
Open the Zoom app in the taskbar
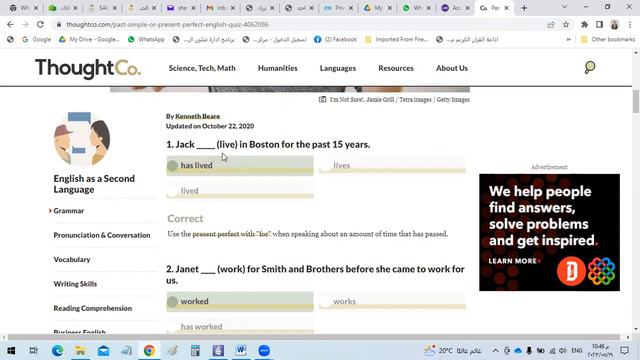tap(264, 351)
